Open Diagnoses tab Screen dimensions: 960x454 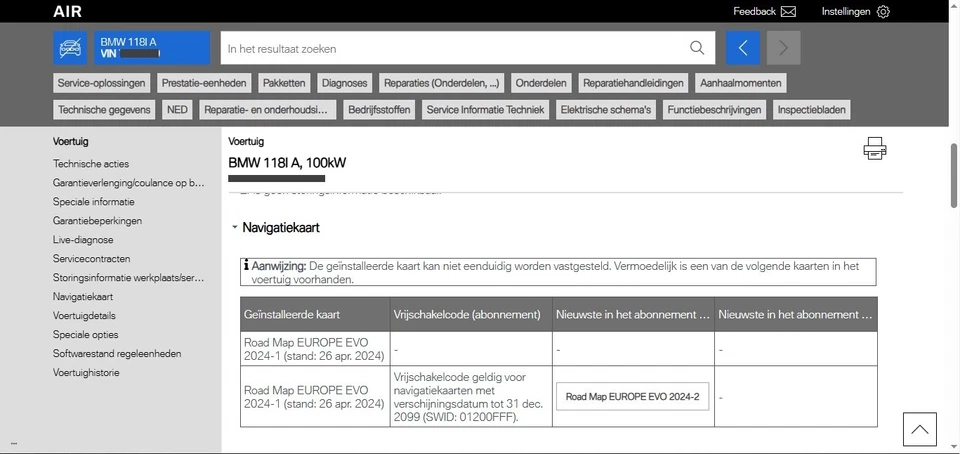(x=345, y=83)
